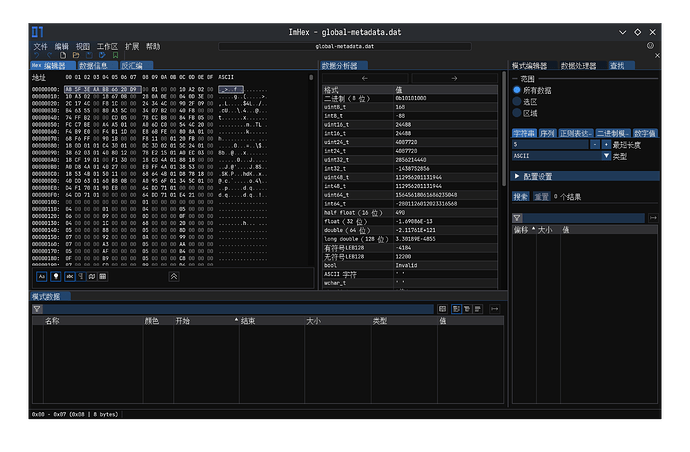Click the undo arrow in the toolbar
Image resolution: width=690 pixels, height=452 pixels.
pyautogui.click(x=37, y=55)
